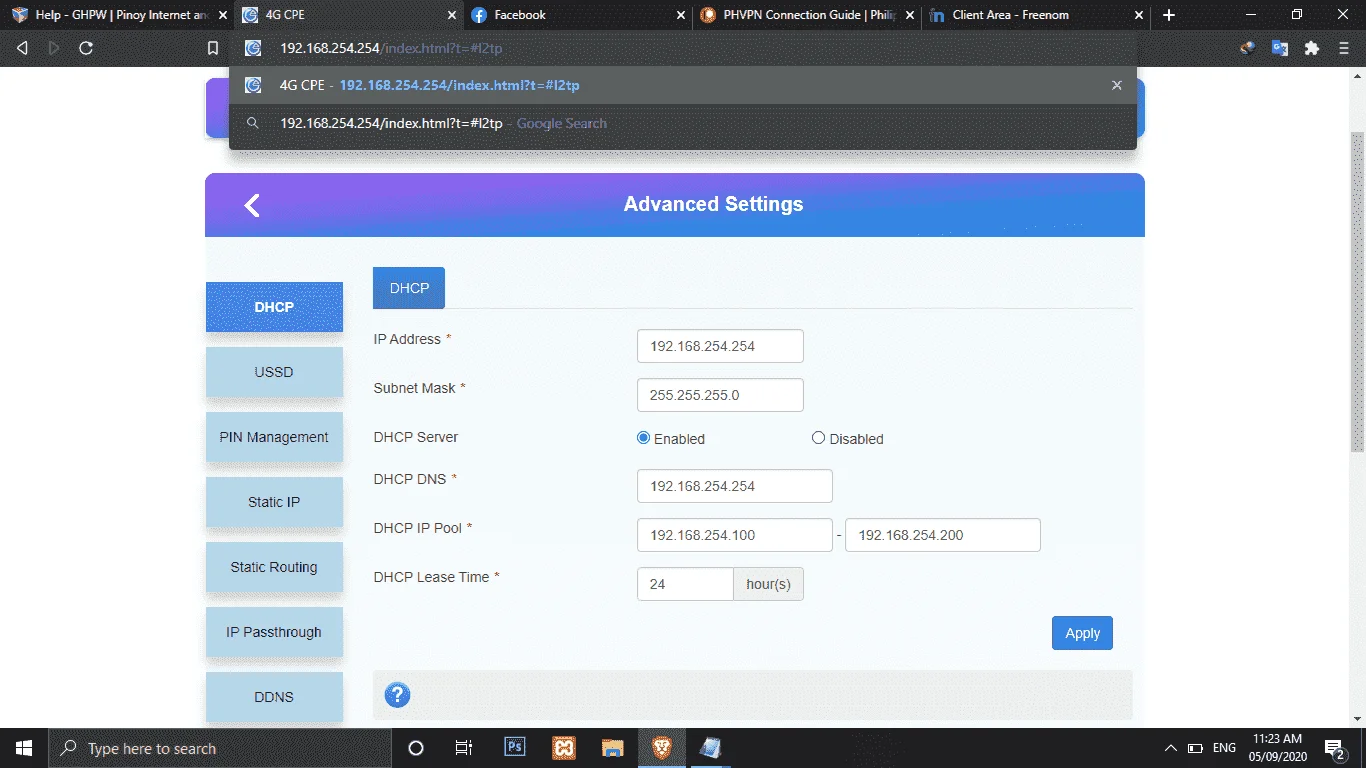1366x768 pixels.
Task: Click the Google Translate extension icon
Action: click(x=1279, y=48)
